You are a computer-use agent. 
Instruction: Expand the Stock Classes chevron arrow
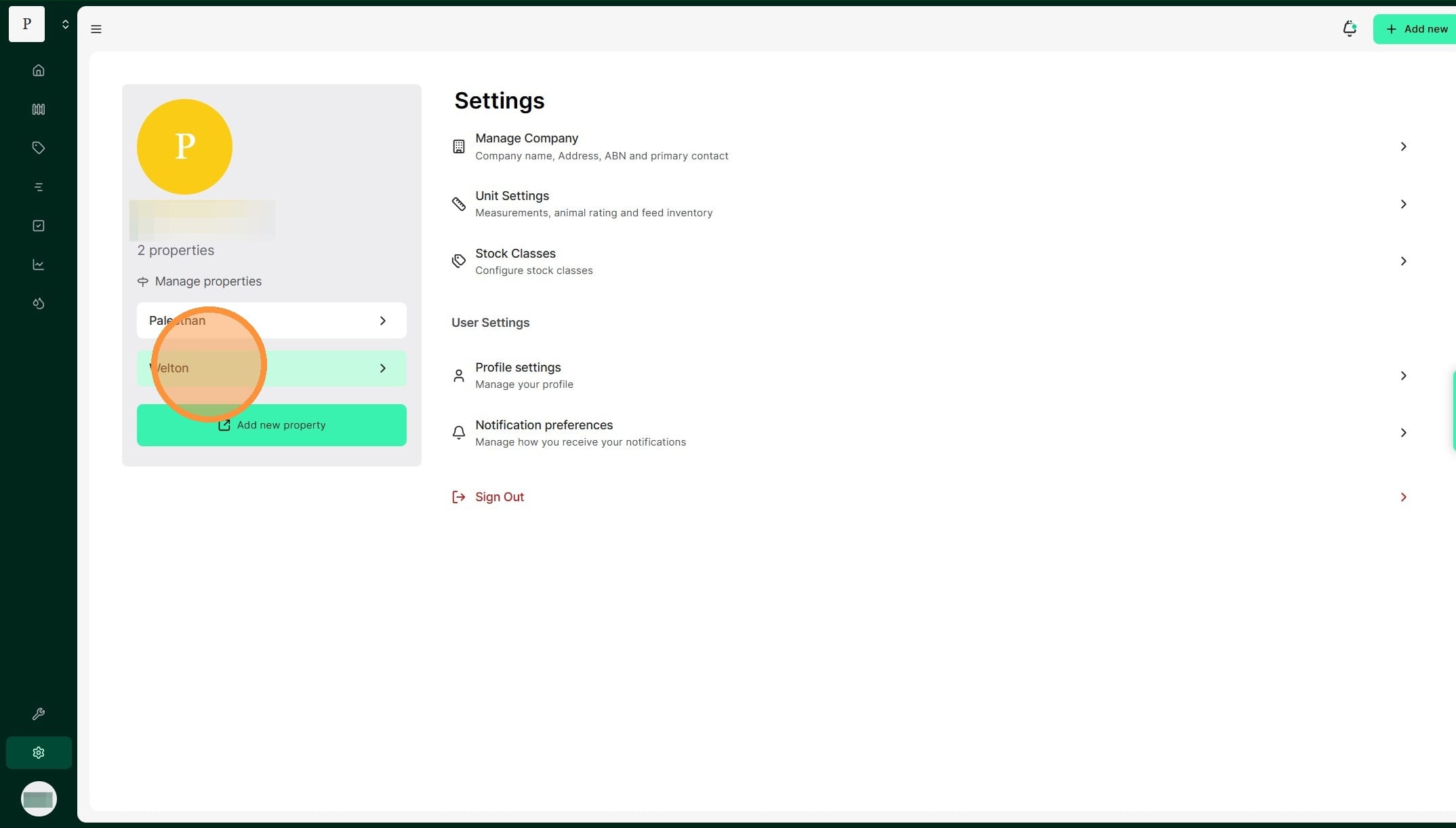click(x=1403, y=261)
